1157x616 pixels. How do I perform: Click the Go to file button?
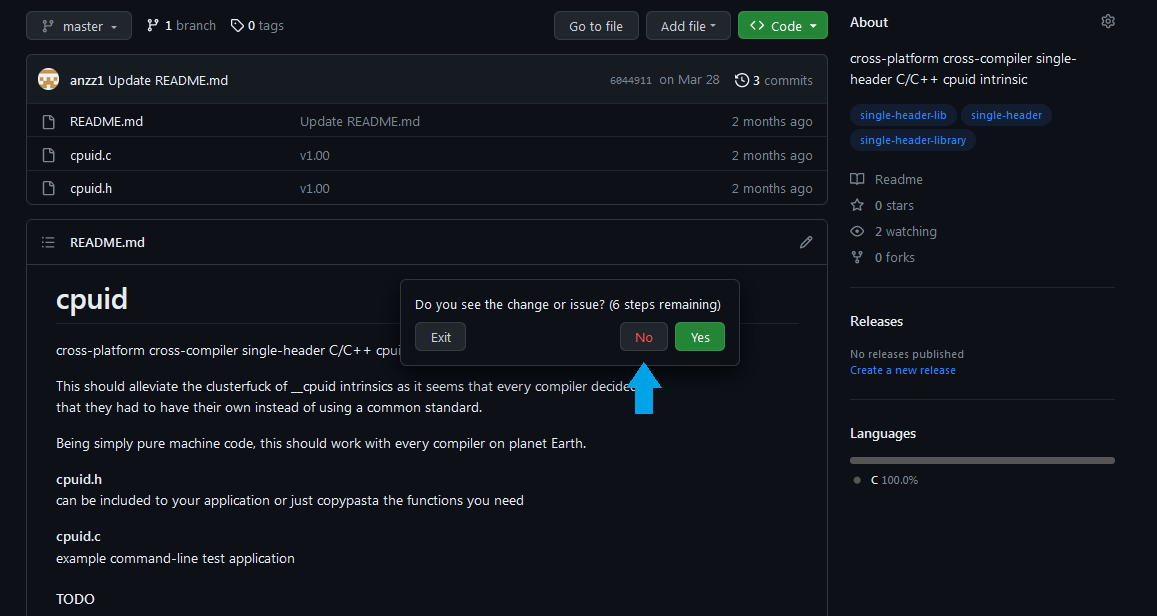595,26
